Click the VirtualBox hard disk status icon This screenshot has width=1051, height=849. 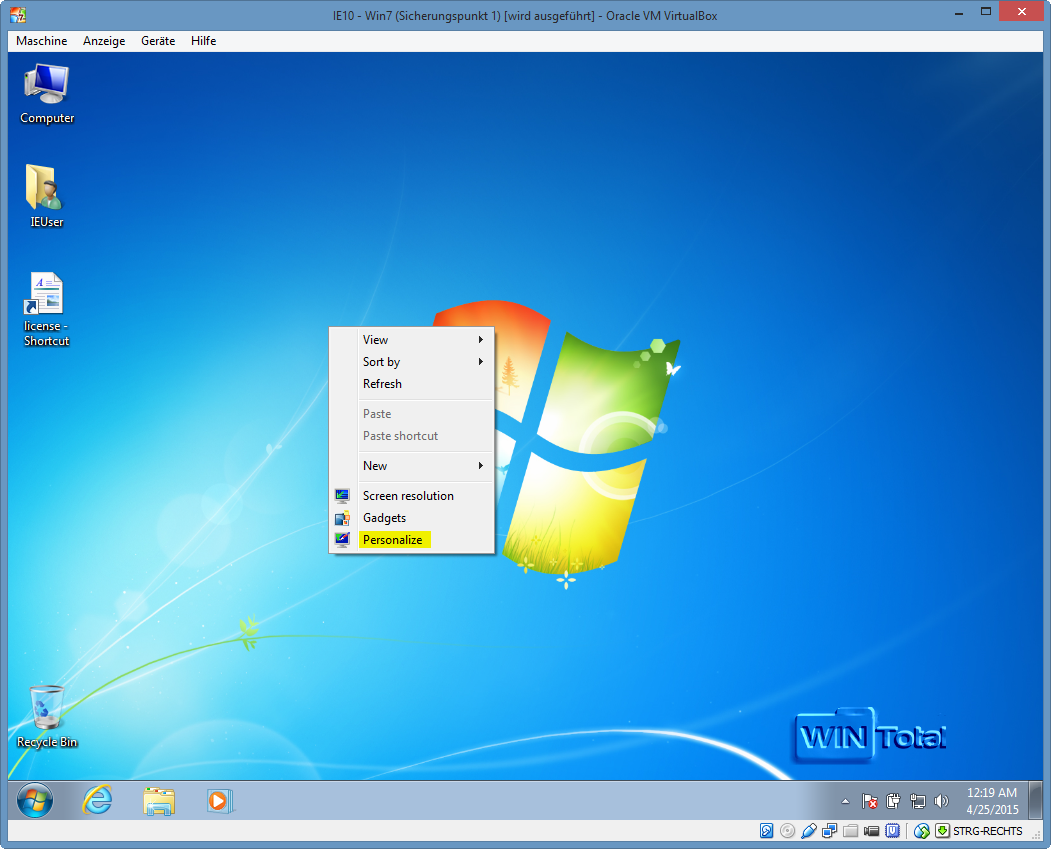pos(767,831)
